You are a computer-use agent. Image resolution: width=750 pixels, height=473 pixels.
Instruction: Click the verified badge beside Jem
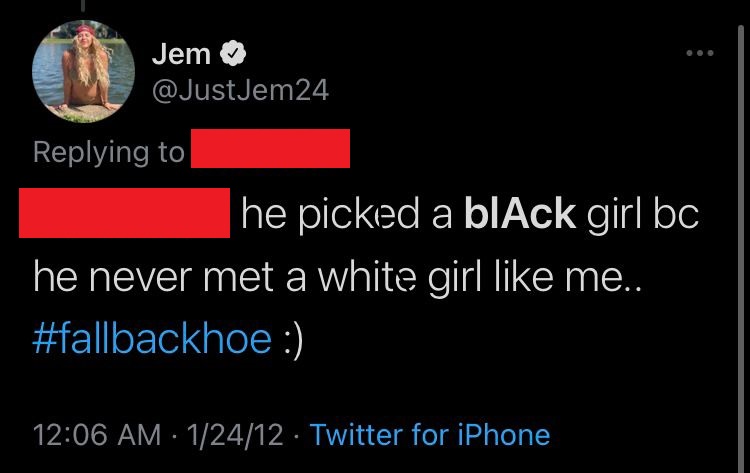[233, 53]
